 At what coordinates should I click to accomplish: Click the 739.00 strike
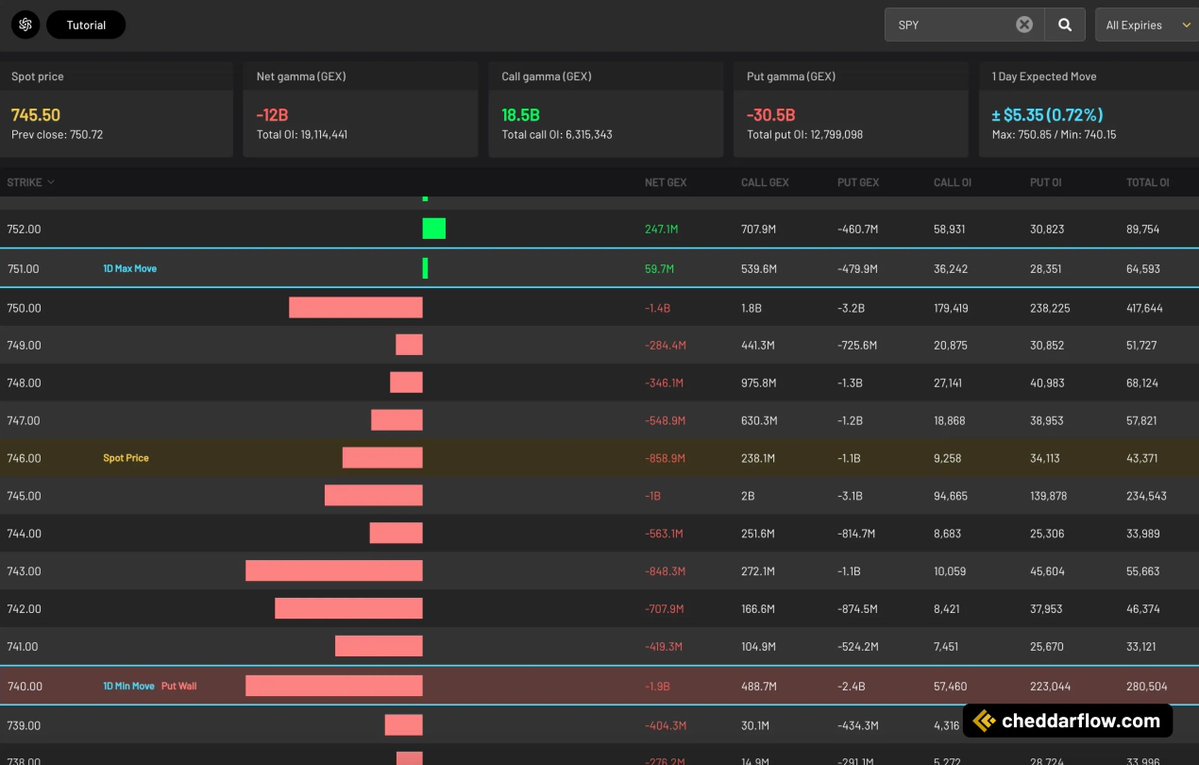click(24, 725)
